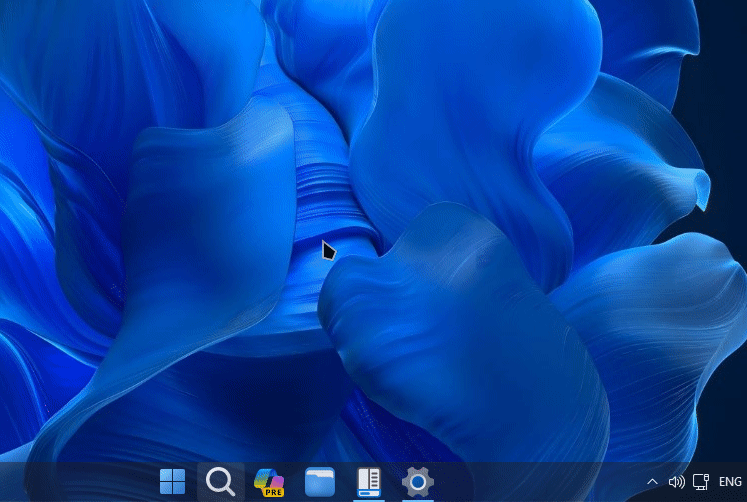
Task: Launch Copilot preview from taskbar
Action: [270, 482]
